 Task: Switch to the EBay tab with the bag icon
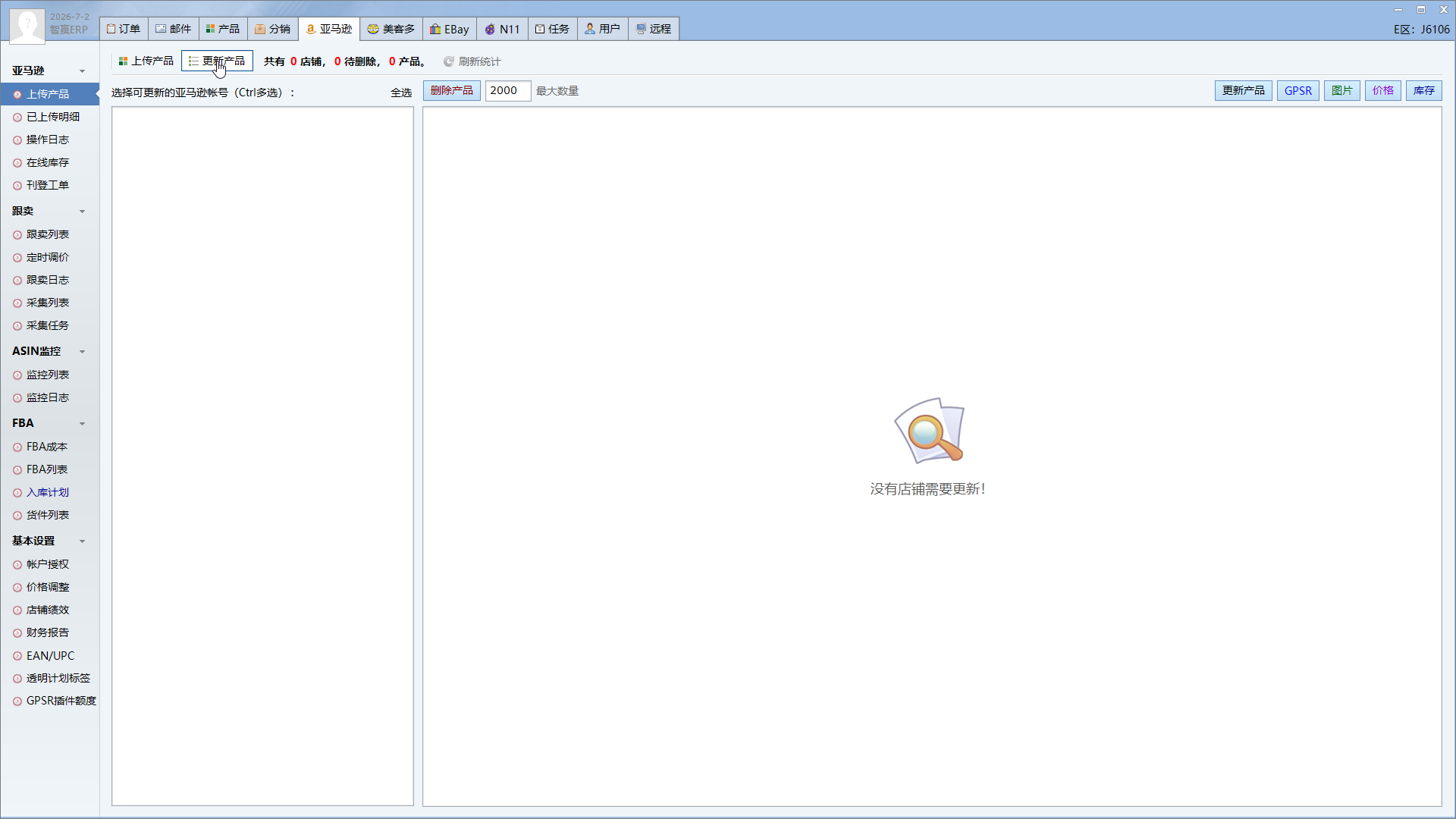(450, 29)
